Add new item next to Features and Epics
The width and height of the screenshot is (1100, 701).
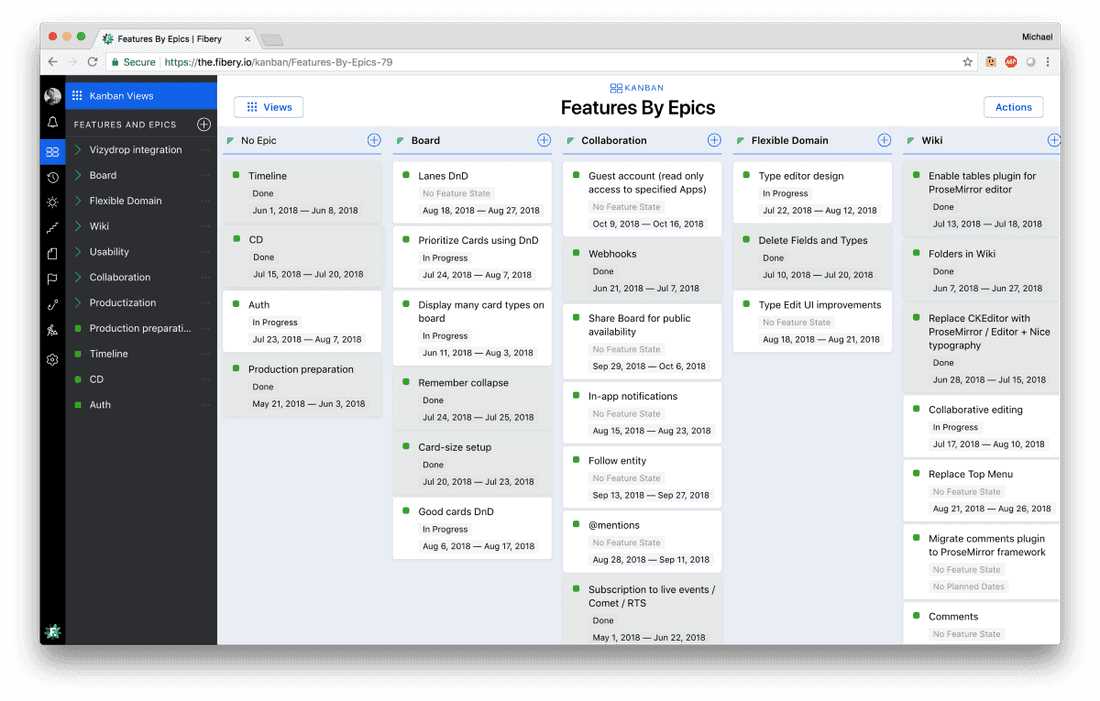[x=204, y=125]
